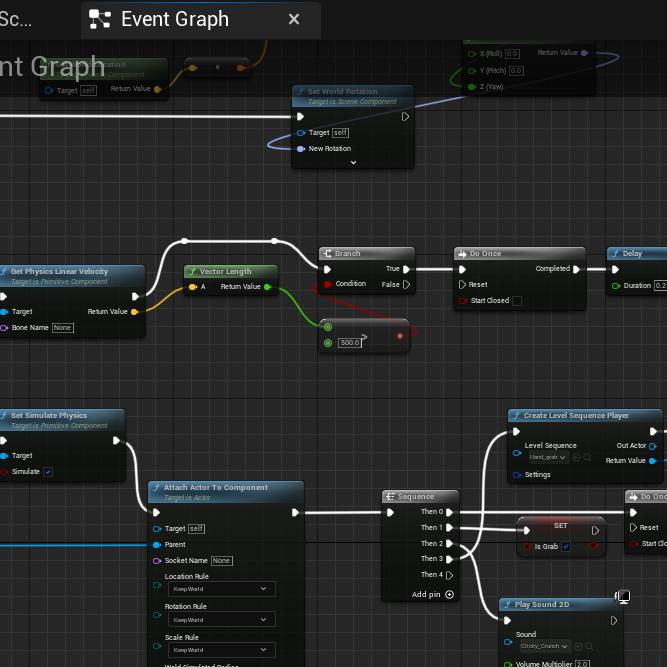The width and height of the screenshot is (667, 667).
Task: Use selected asset for Level Sequence
Action: pyautogui.click(x=576, y=458)
